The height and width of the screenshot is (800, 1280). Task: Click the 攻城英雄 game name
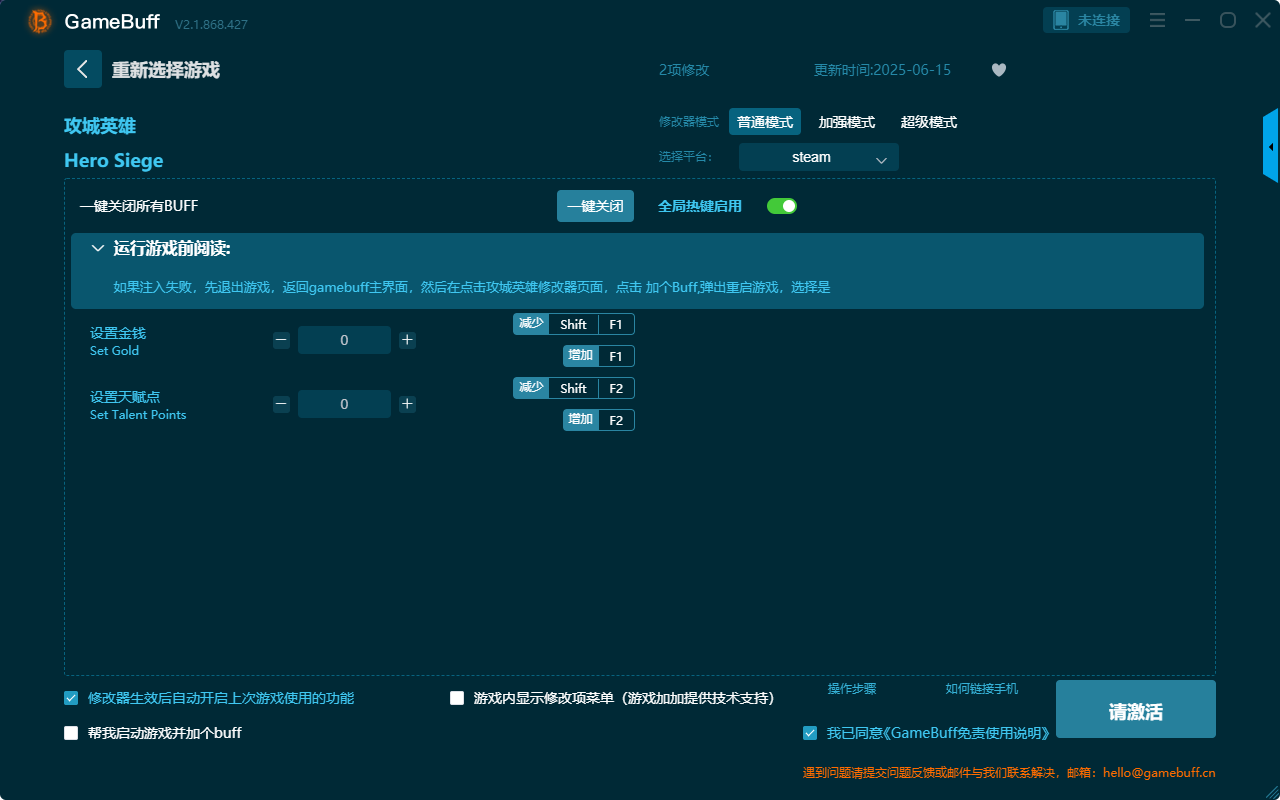[100, 126]
